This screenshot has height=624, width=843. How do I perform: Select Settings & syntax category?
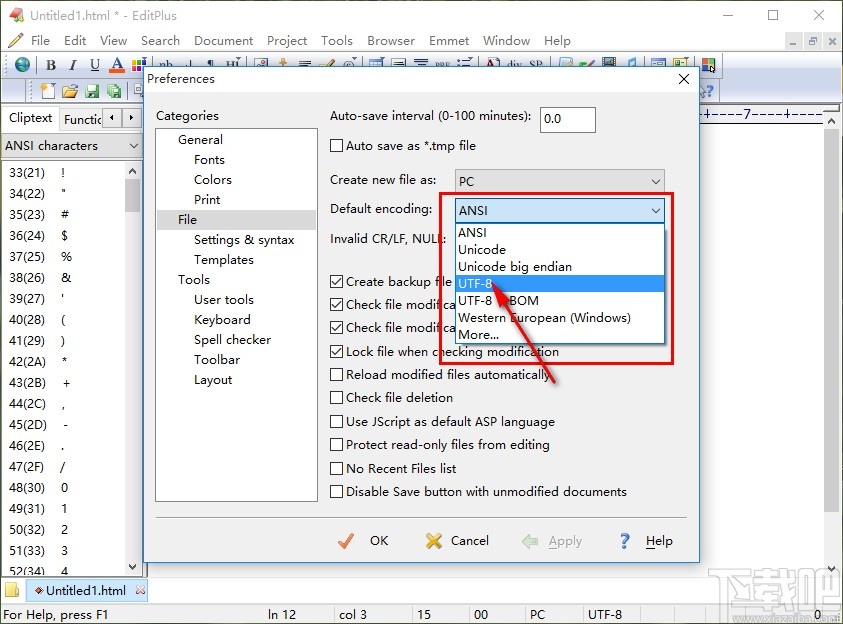[x=244, y=240]
